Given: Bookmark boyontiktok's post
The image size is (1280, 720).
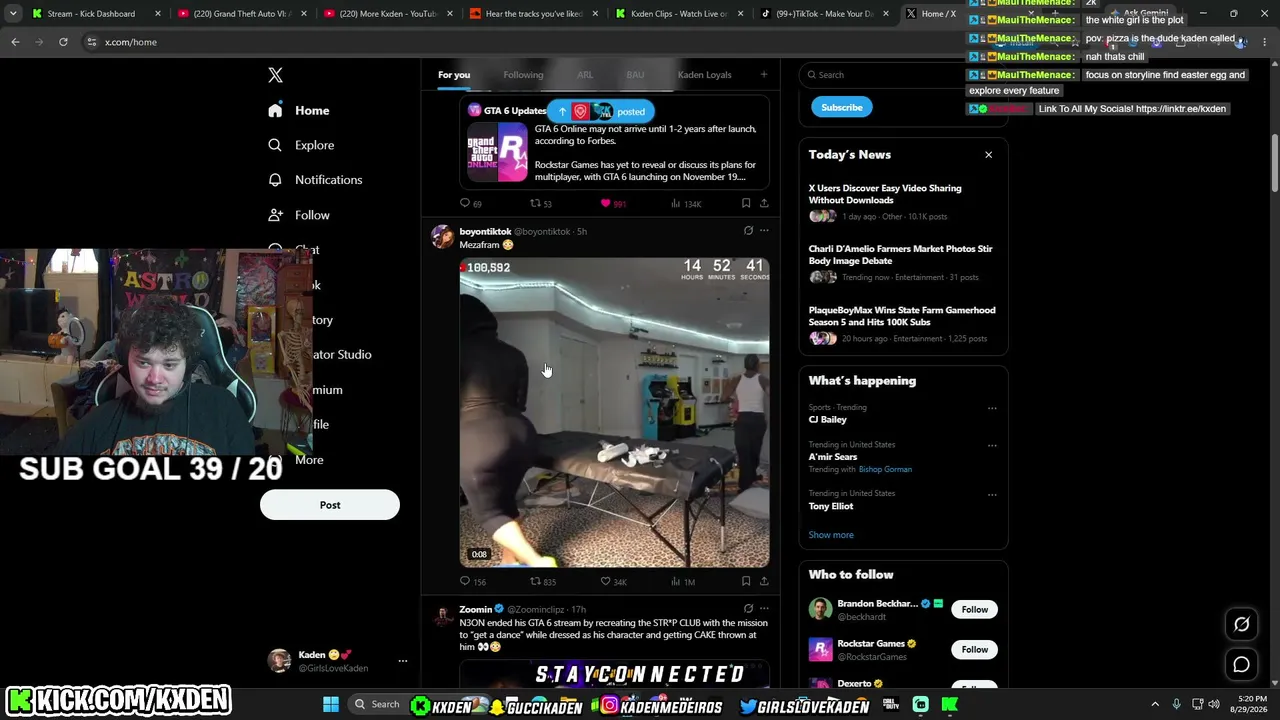Looking at the screenshot, I should [746, 582].
